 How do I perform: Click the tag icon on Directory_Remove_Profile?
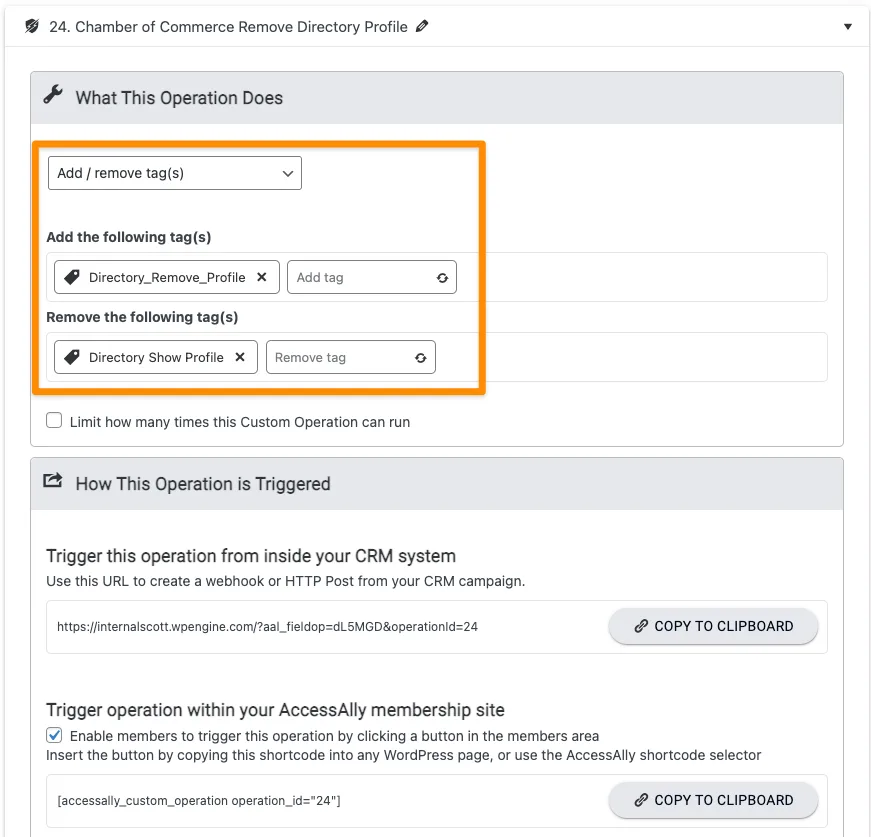72,277
